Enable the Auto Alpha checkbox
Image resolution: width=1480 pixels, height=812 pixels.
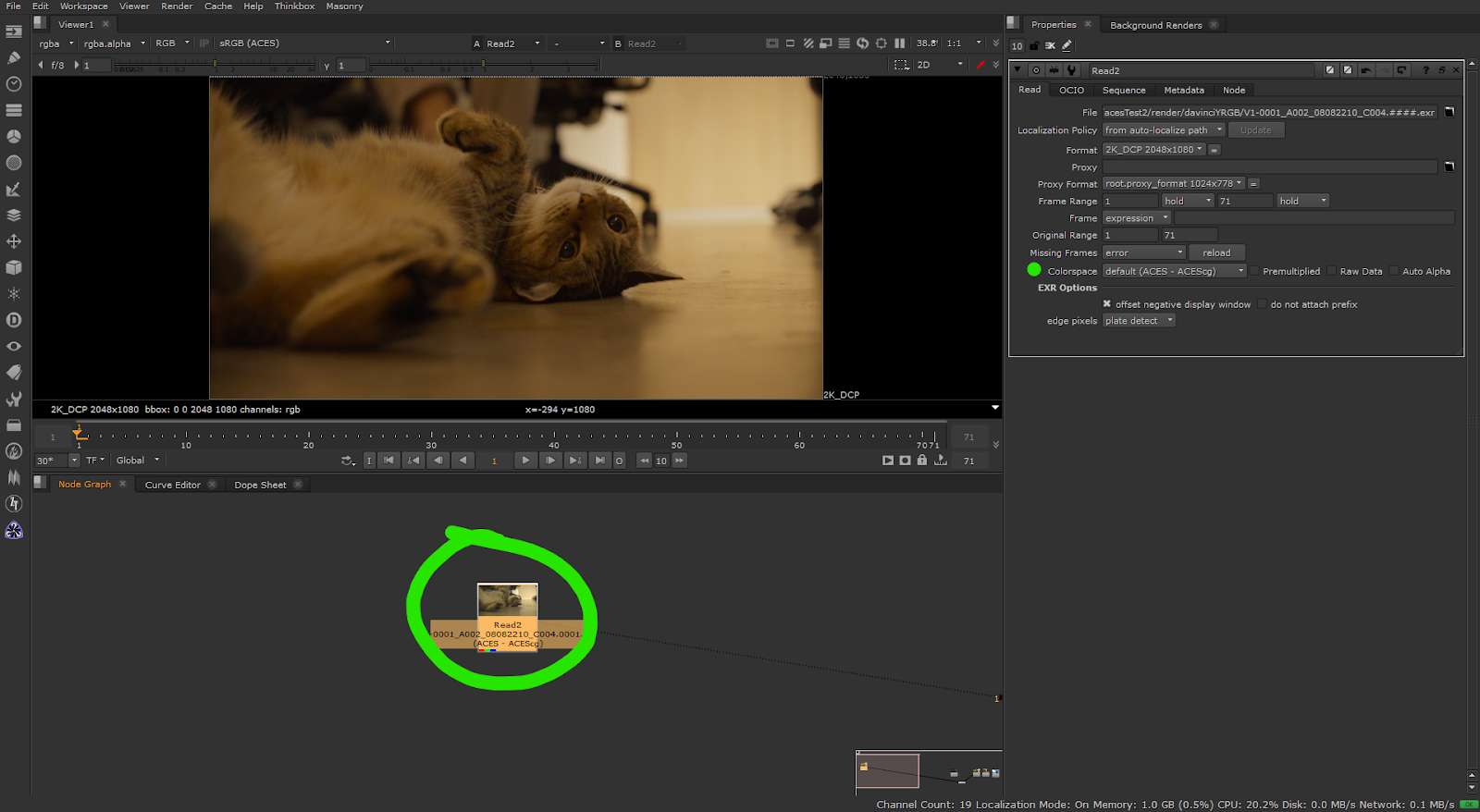[1394, 271]
